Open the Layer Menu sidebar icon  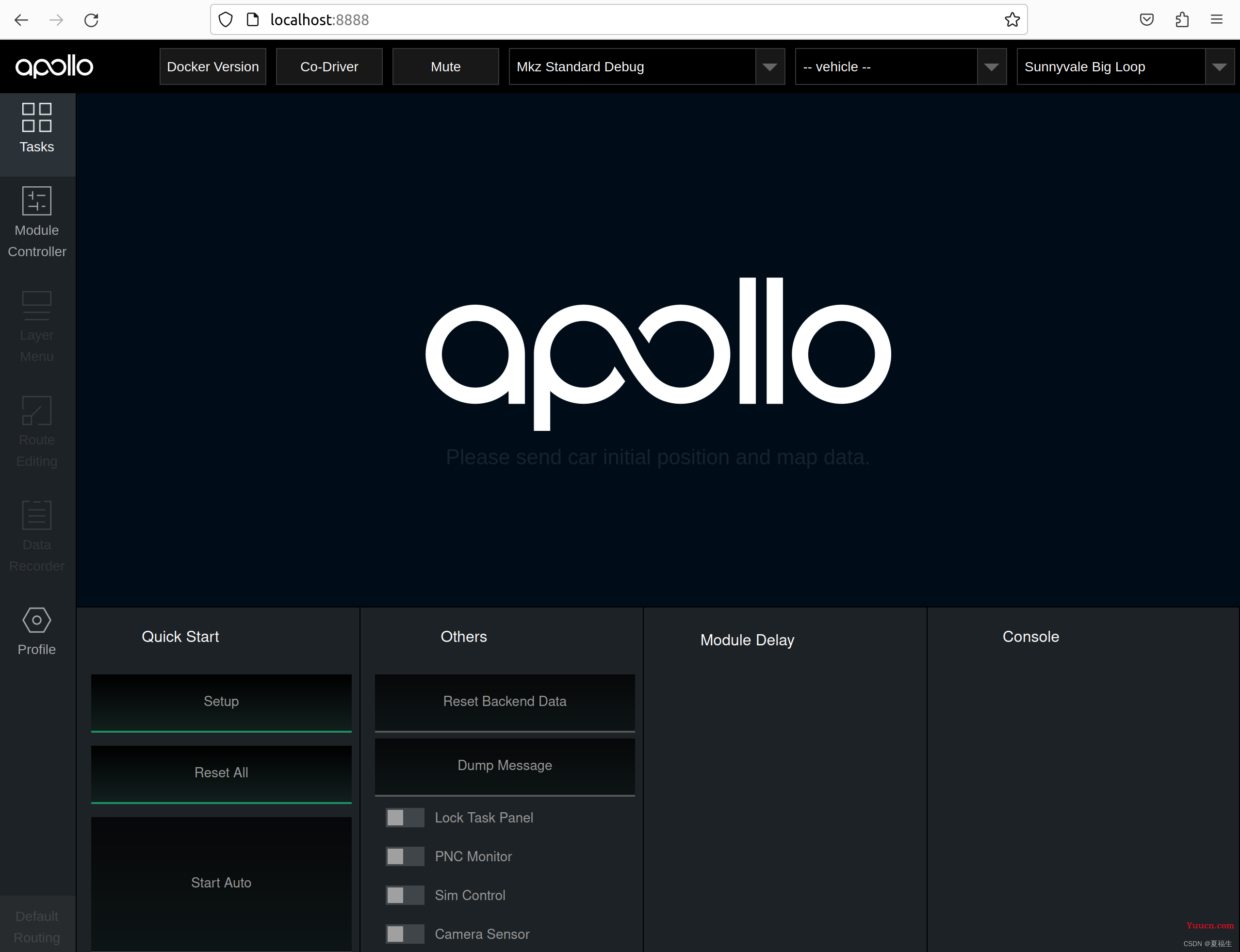(x=37, y=305)
